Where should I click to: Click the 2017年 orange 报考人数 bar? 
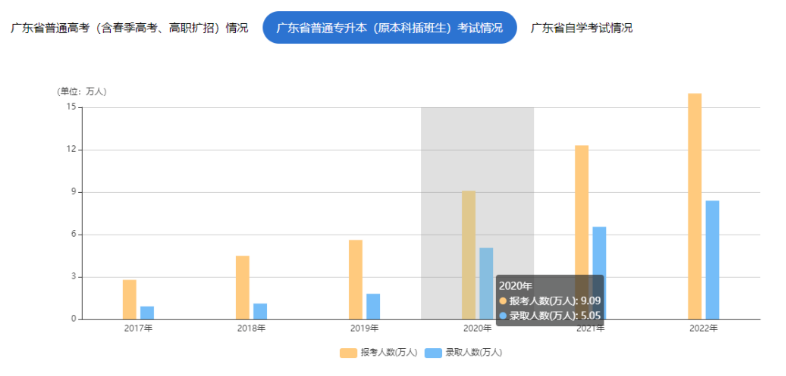coord(129,299)
